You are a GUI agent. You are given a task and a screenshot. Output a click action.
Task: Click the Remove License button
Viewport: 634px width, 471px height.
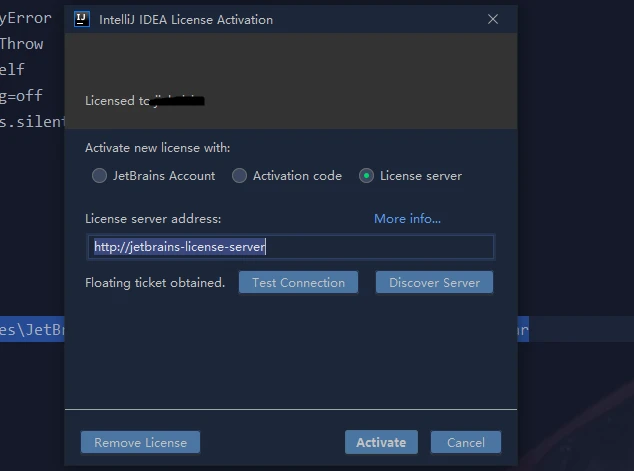coord(140,442)
